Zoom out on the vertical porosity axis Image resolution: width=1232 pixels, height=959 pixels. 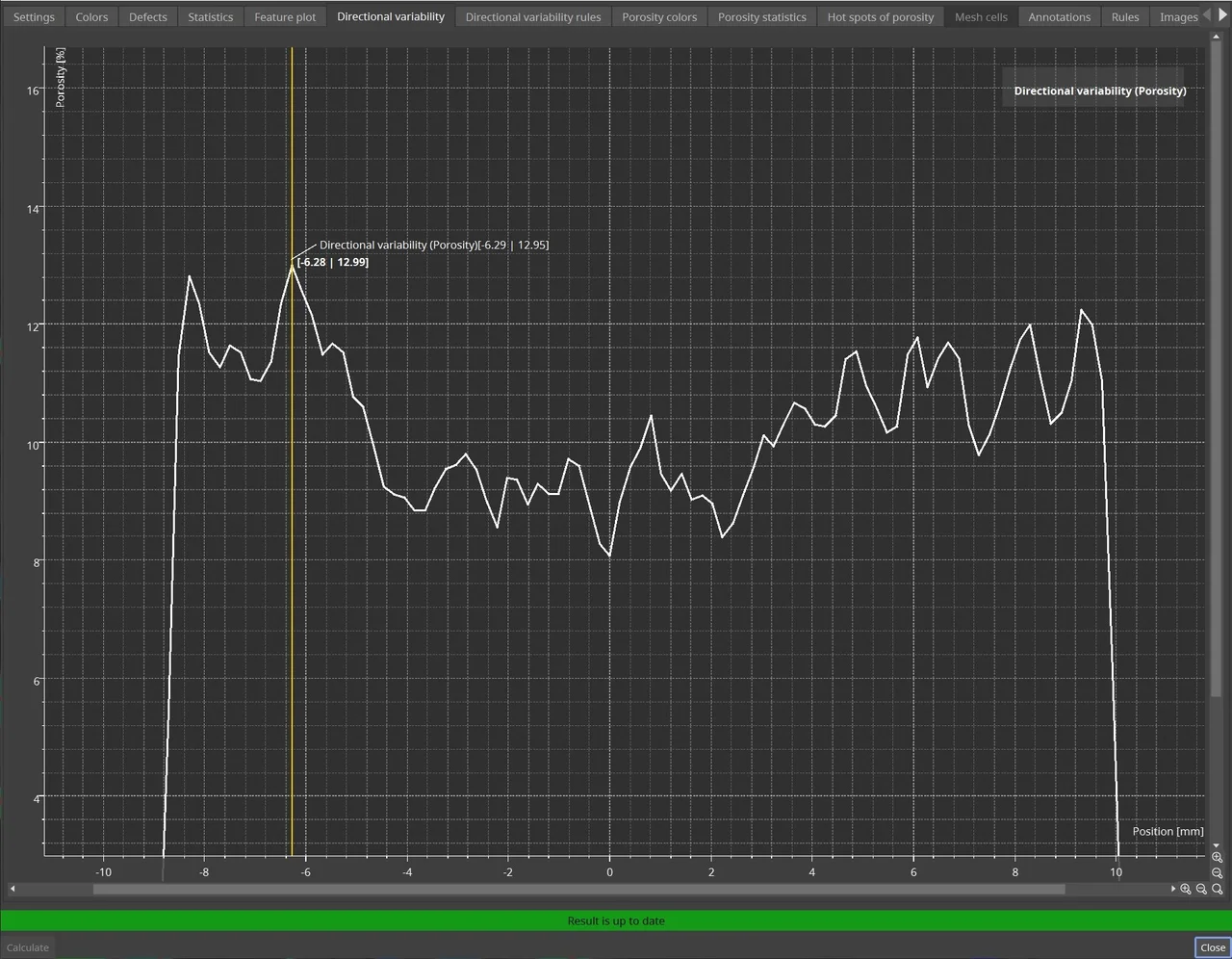pyautogui.click(x=1218, y=873)
